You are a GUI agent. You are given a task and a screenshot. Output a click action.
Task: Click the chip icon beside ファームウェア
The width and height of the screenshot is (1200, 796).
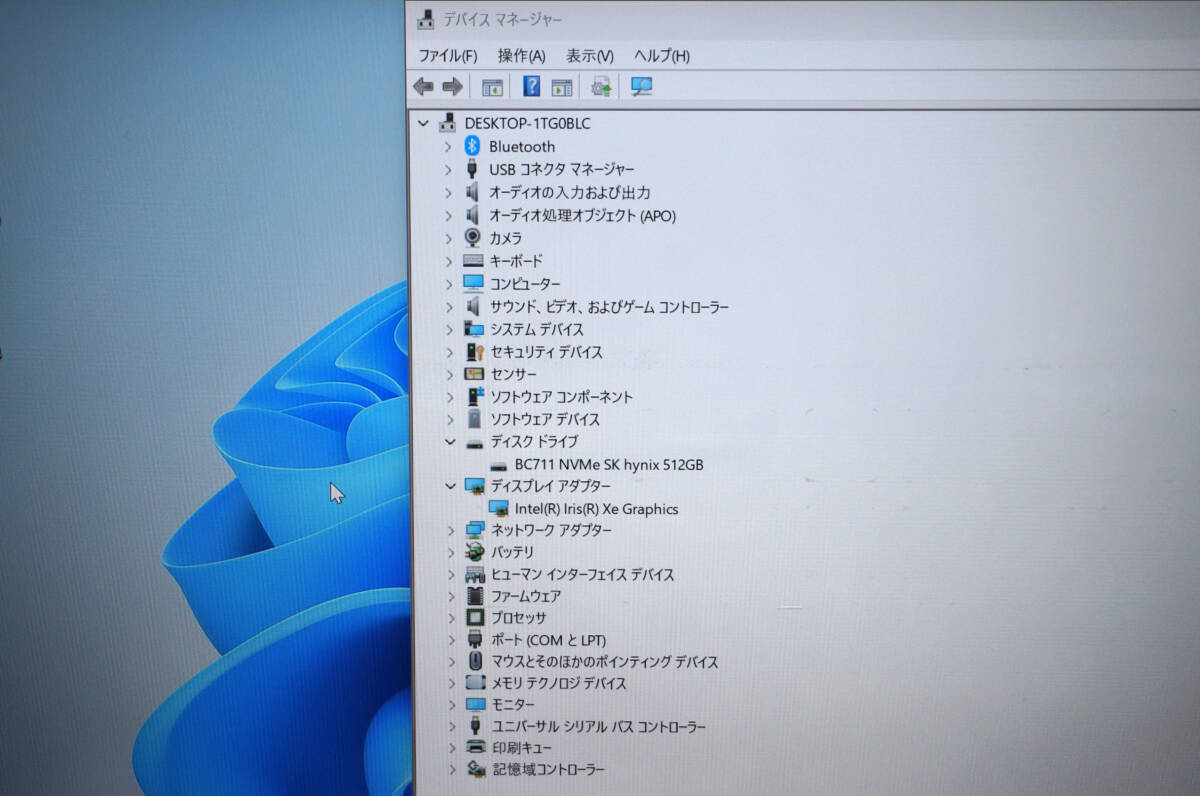(x=476, y=596)
